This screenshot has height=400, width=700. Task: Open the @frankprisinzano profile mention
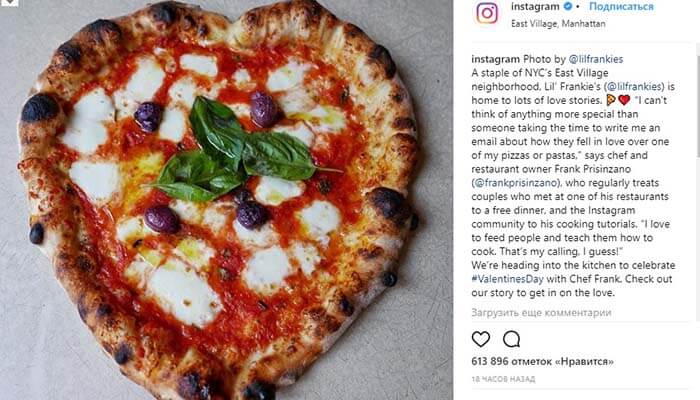point(516,183)
